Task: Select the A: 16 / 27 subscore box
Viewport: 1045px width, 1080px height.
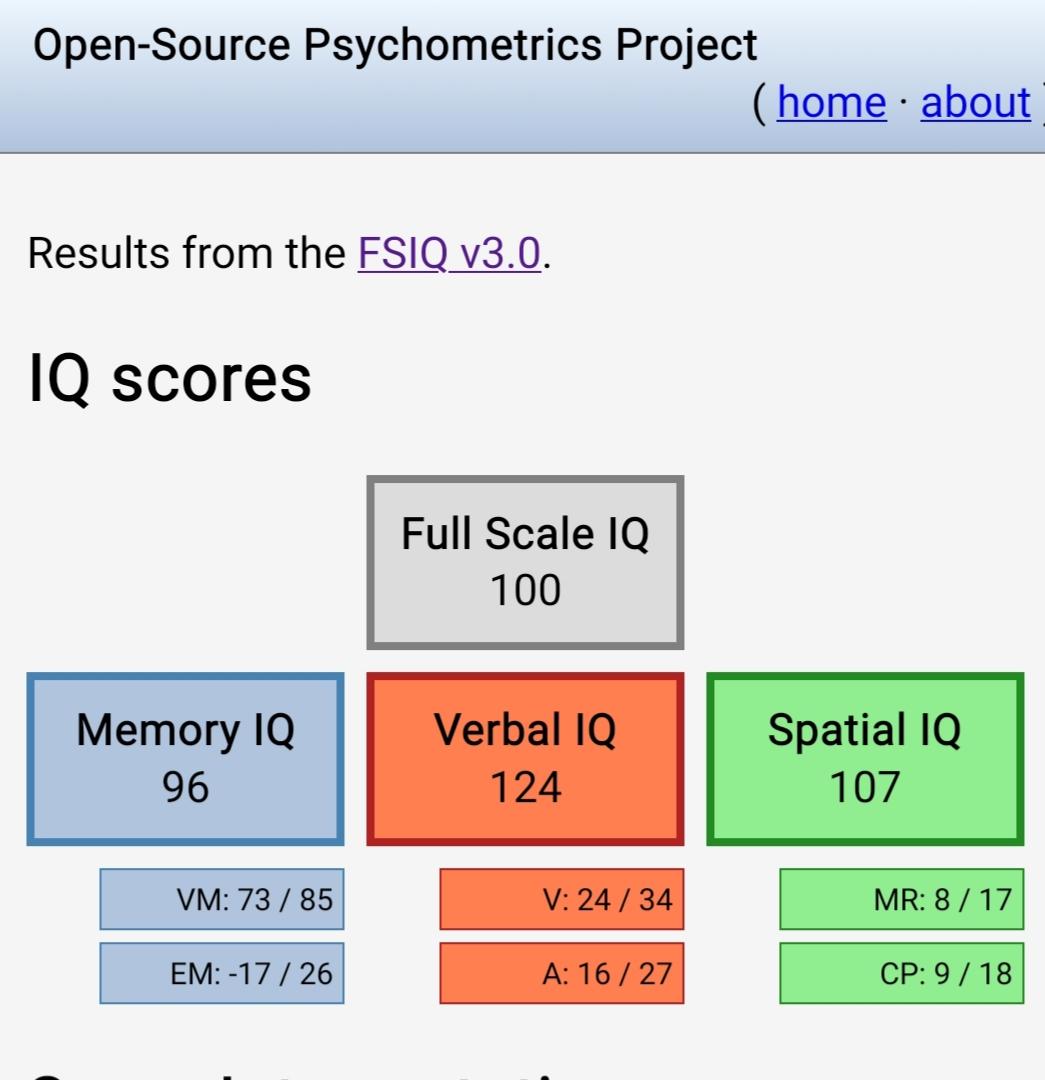Action: 562,973
